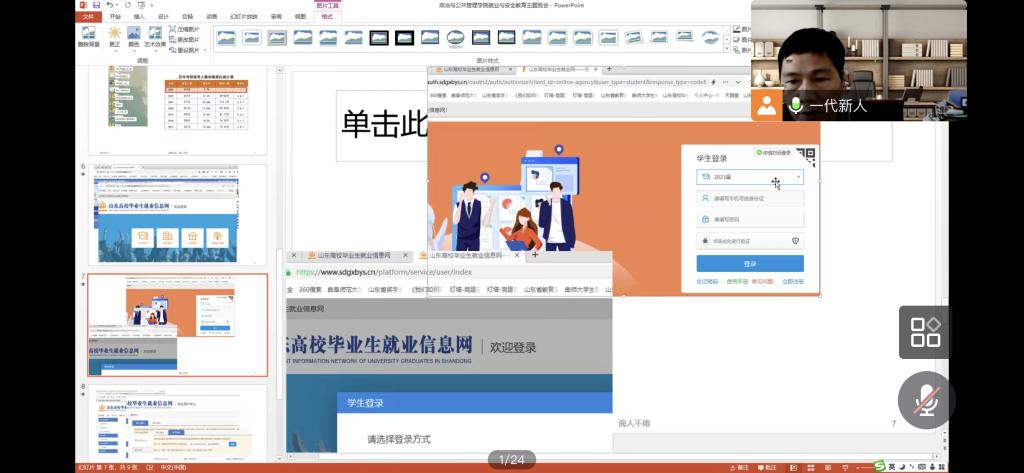The width and height of the screenshot is (1024, 473).
Task: Click the save icon in quick access toolbar
Action: click(x=97, y=5)
